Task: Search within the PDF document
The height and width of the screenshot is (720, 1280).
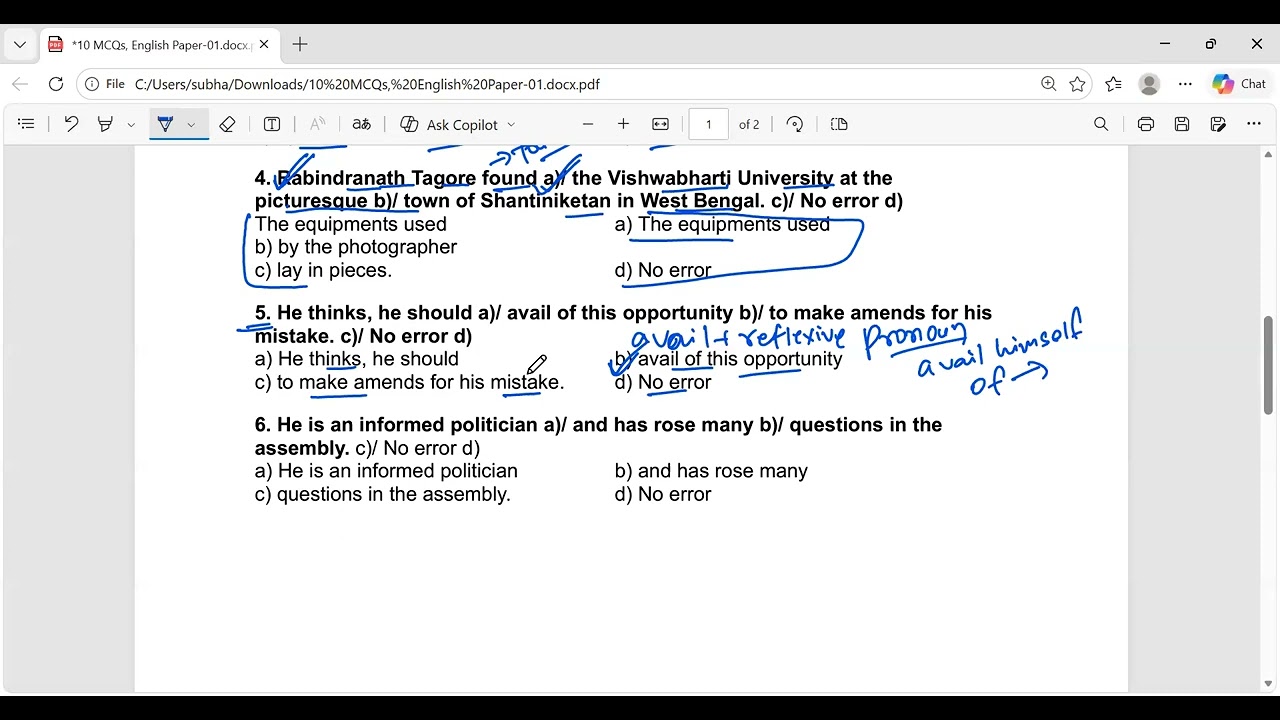Action: point(1101,124)
